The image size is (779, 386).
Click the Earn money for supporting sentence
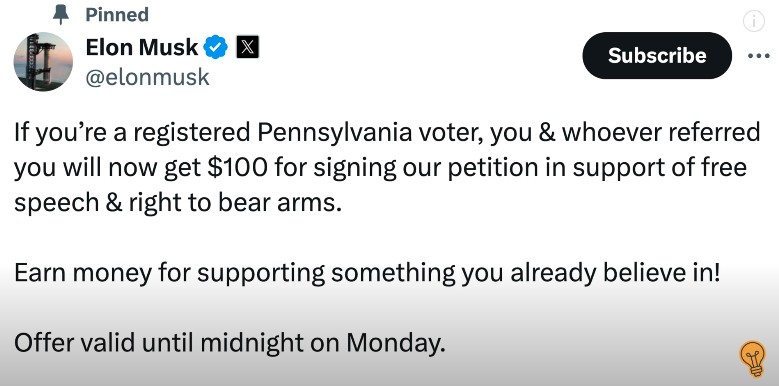click(x=367, y=273)
